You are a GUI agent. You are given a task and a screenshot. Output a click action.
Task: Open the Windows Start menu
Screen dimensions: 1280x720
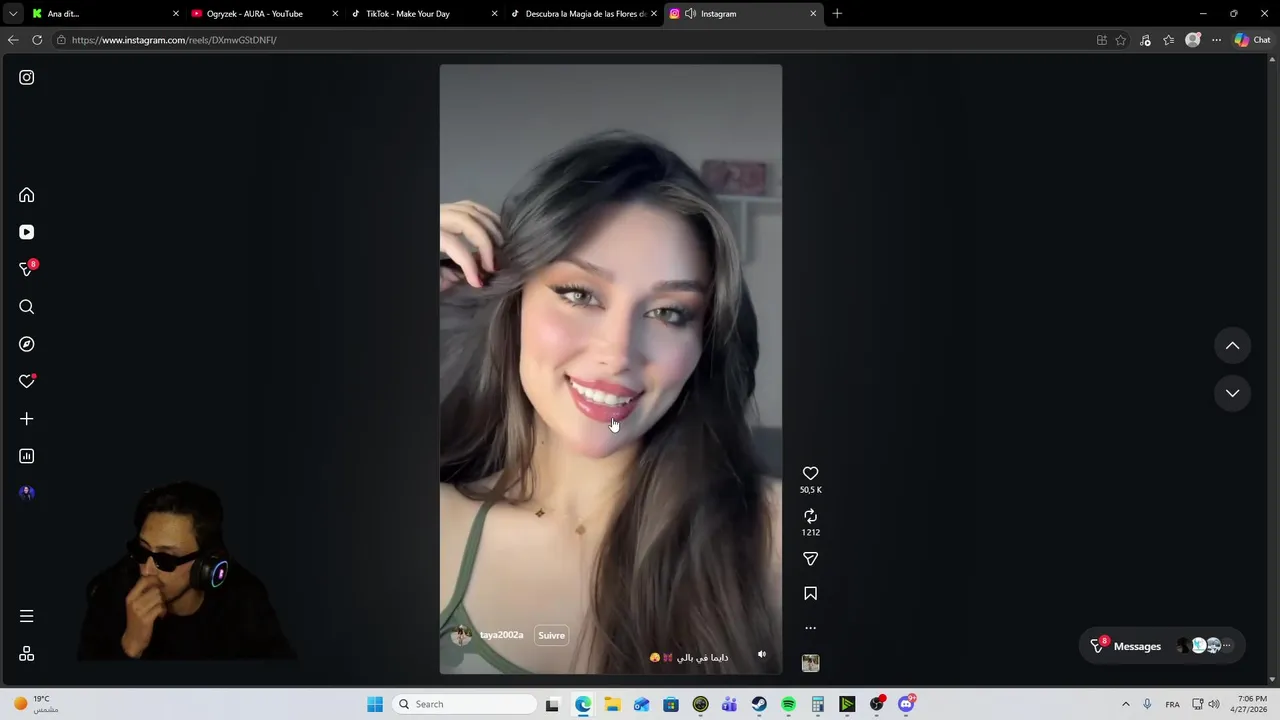tap(375, 704)
